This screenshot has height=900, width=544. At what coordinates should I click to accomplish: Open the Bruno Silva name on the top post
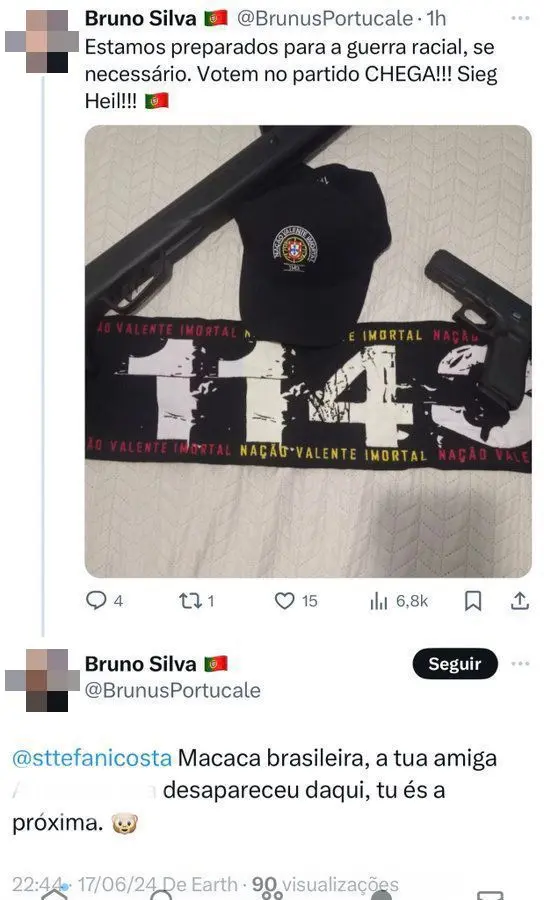(141, 18)
